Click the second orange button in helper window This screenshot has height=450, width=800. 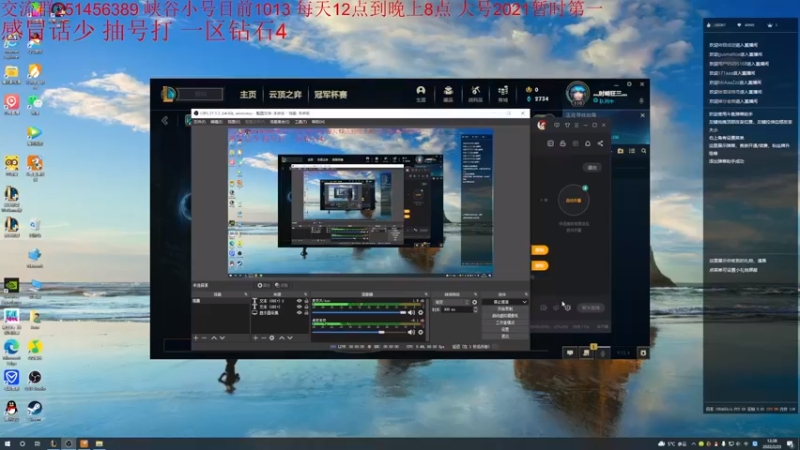click(x=540, y=266)
